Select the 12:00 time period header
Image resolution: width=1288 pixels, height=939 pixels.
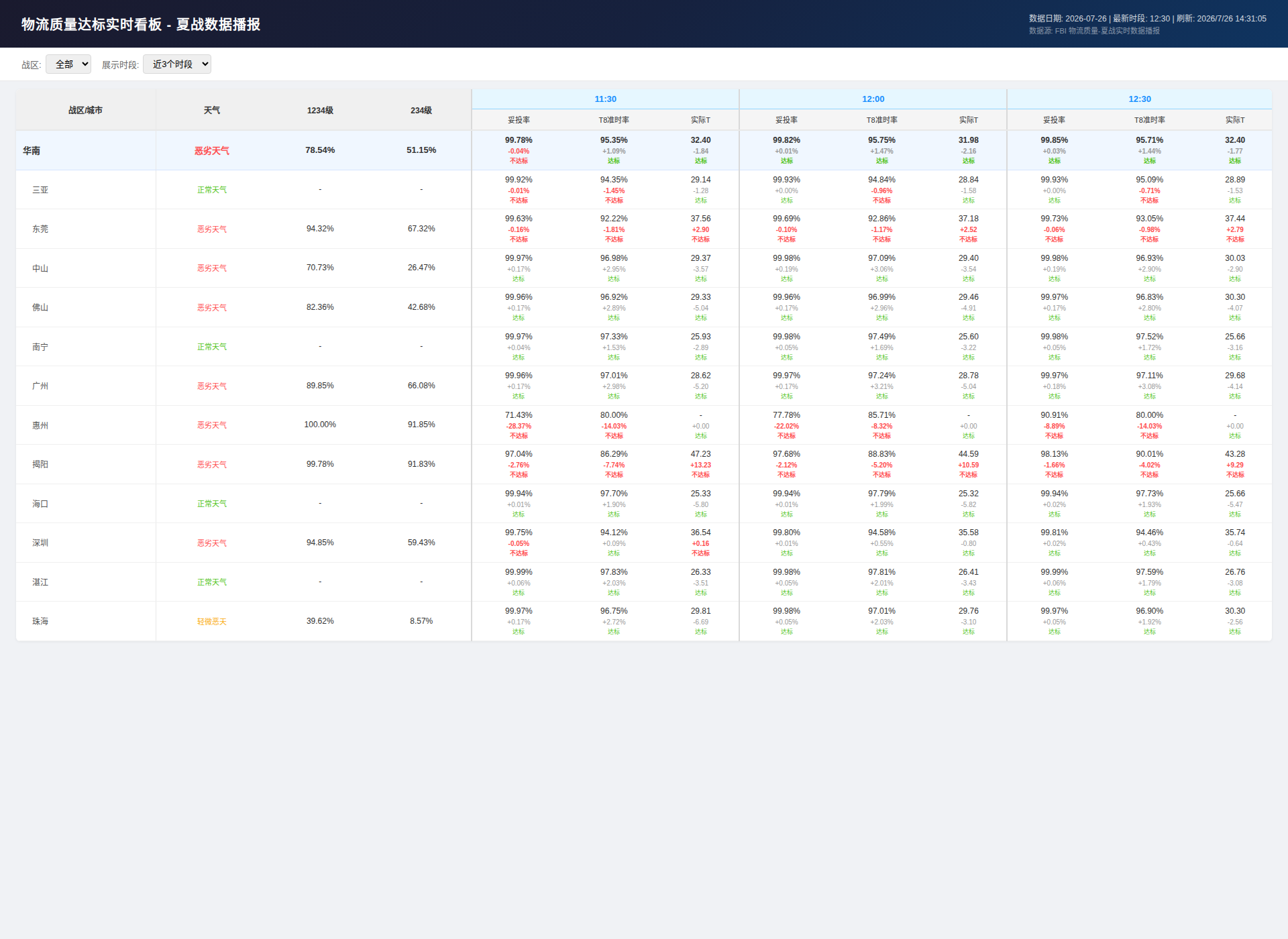[x=873, y=99]
